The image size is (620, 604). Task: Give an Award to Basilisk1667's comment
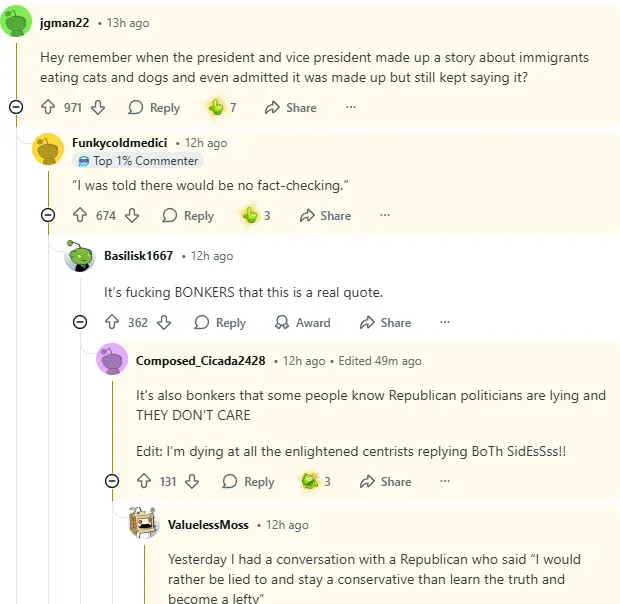click(302, 323)
